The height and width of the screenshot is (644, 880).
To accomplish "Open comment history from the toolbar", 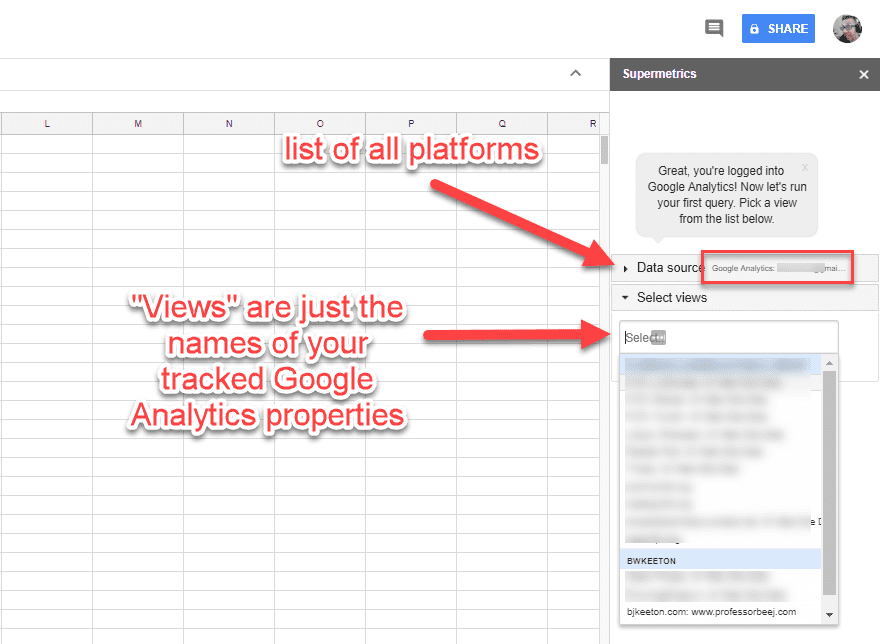I will coord(713,28).
